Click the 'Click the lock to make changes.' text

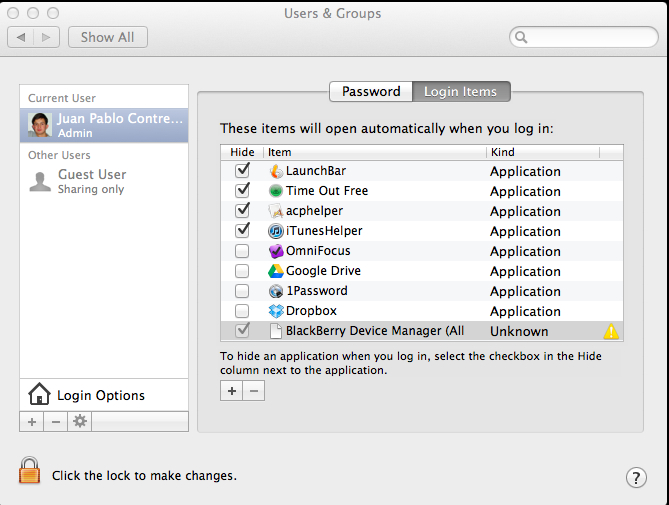click(144, 476)
